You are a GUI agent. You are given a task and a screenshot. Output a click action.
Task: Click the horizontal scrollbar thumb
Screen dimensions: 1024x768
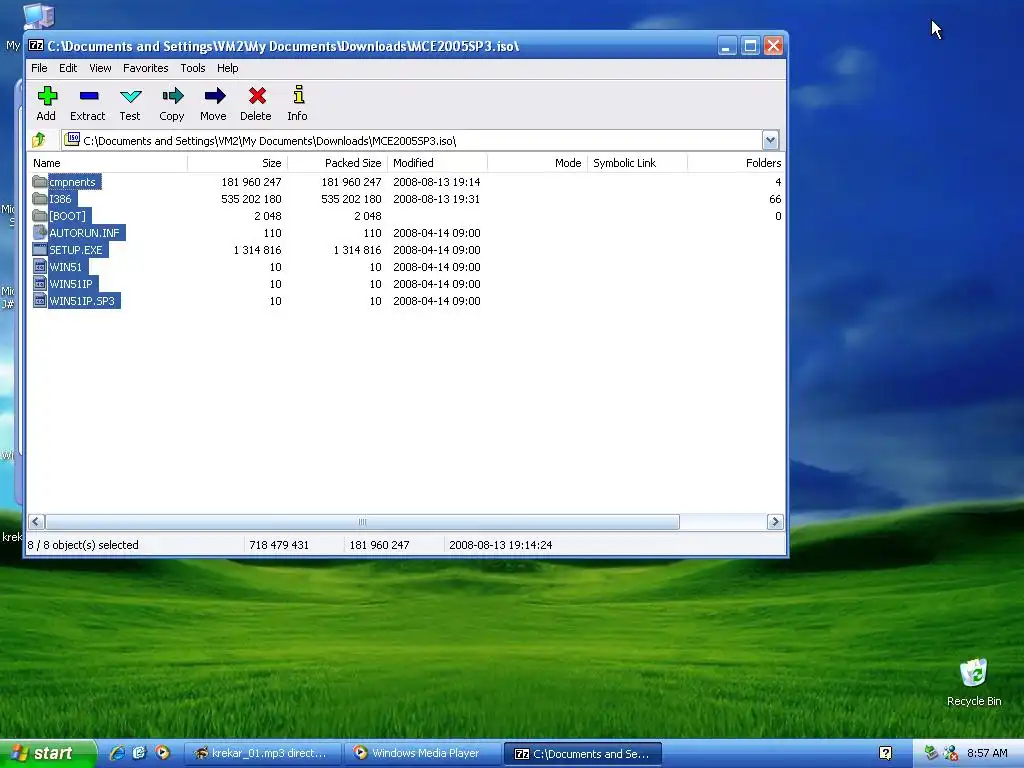coord(362,522)
